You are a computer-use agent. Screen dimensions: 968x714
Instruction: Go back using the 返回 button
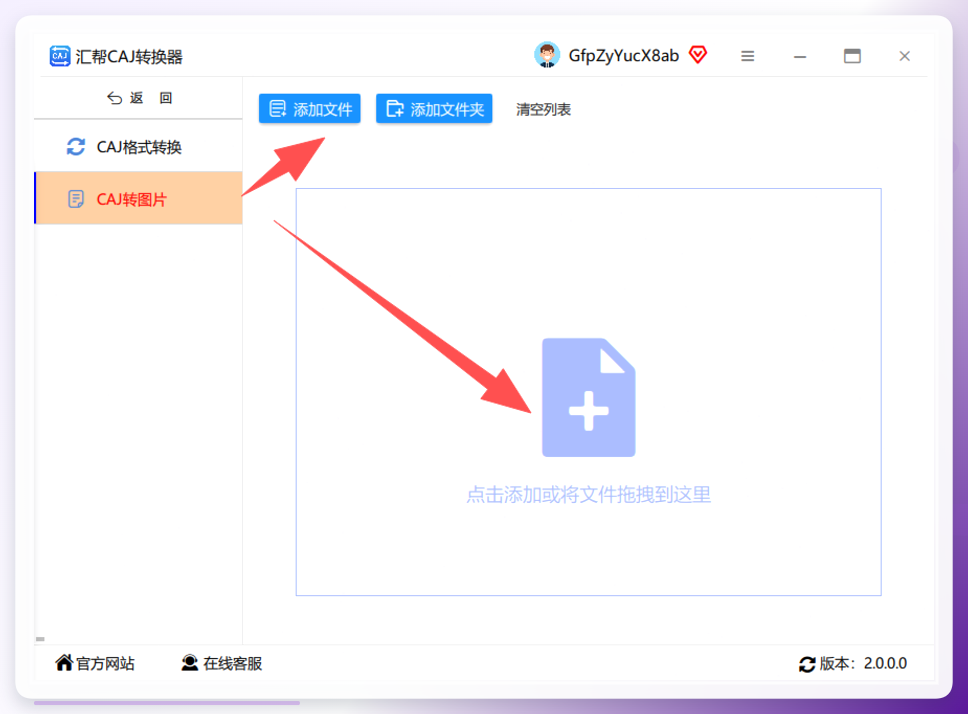[140, 98]
